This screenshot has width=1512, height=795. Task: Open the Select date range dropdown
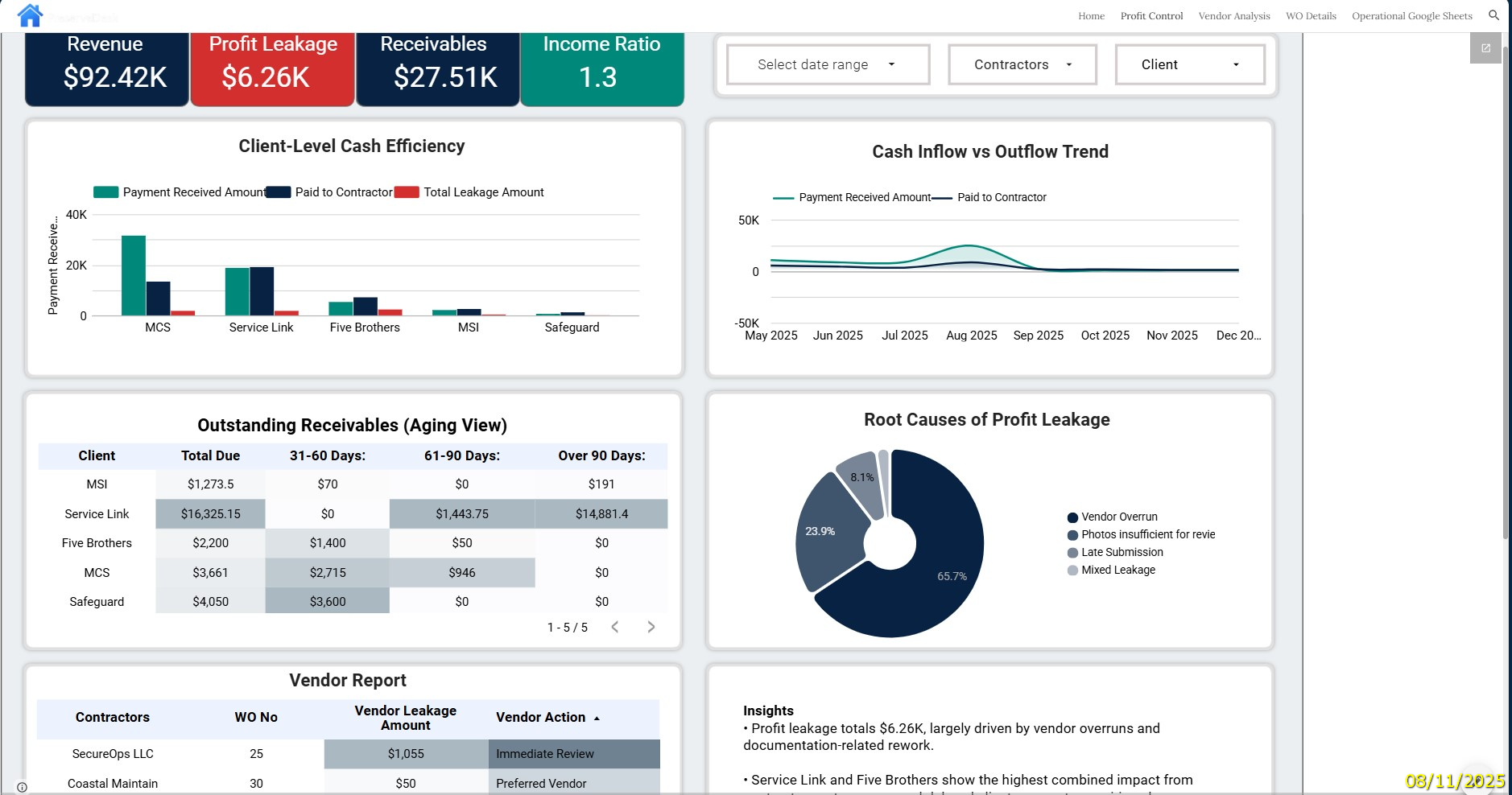pos(827,64)
